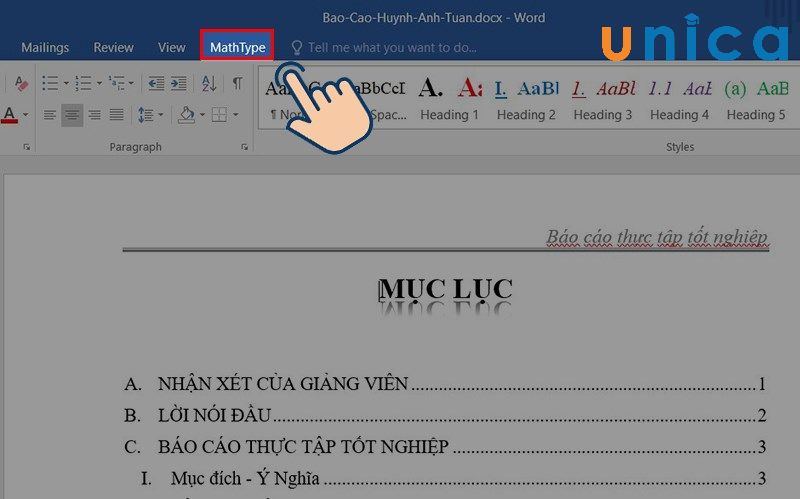Expand the Line Spacing dropdown arrow

tap(161, 115)
